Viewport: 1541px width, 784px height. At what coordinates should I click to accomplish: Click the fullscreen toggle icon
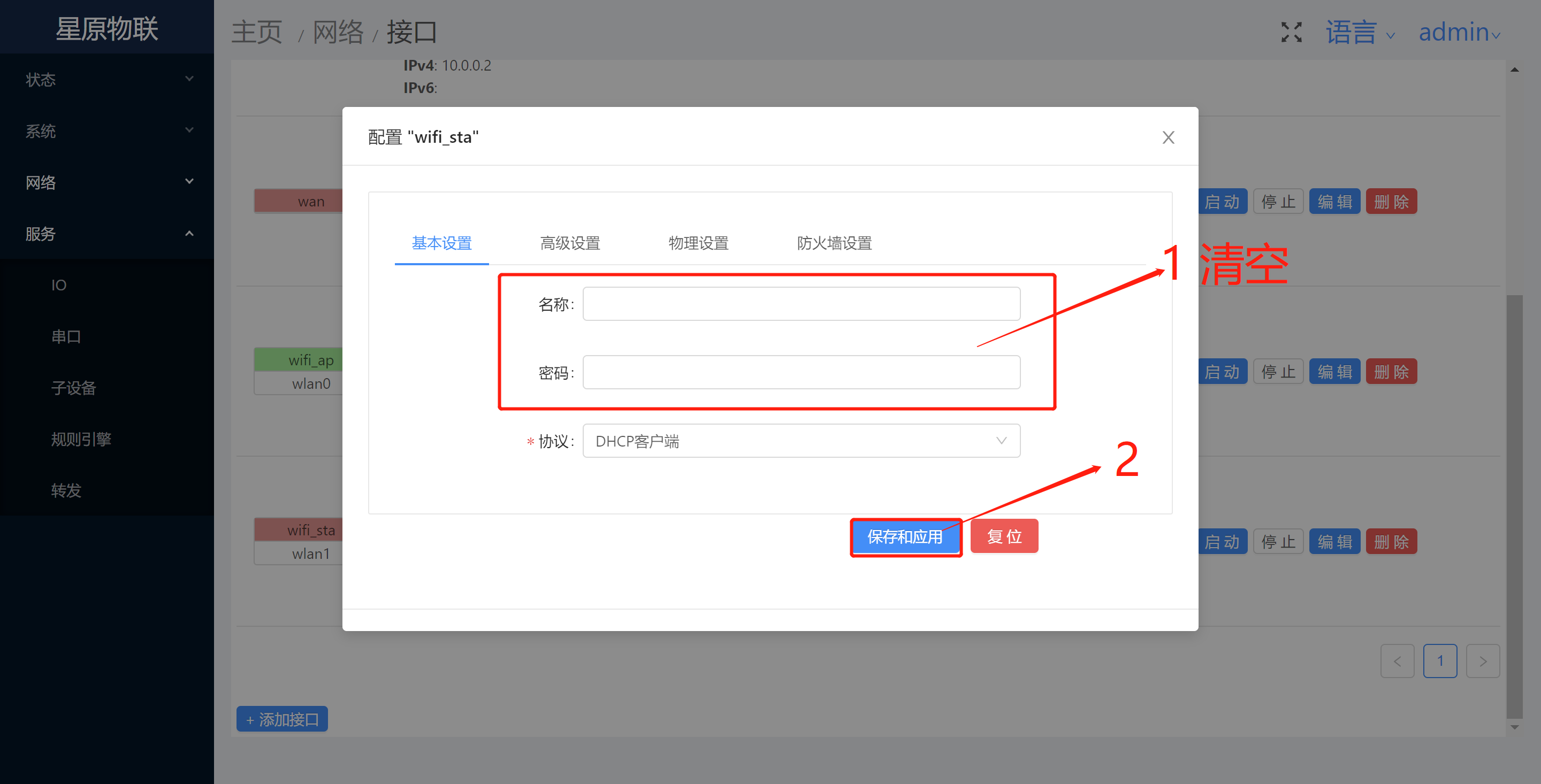point(1291,32)
